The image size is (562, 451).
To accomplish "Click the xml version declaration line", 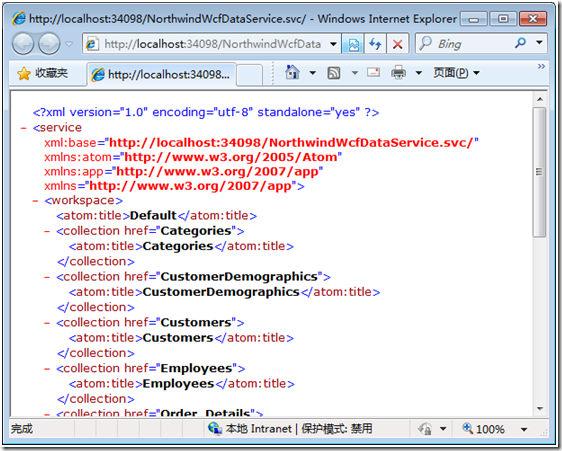I will click(x=206, y=112).
